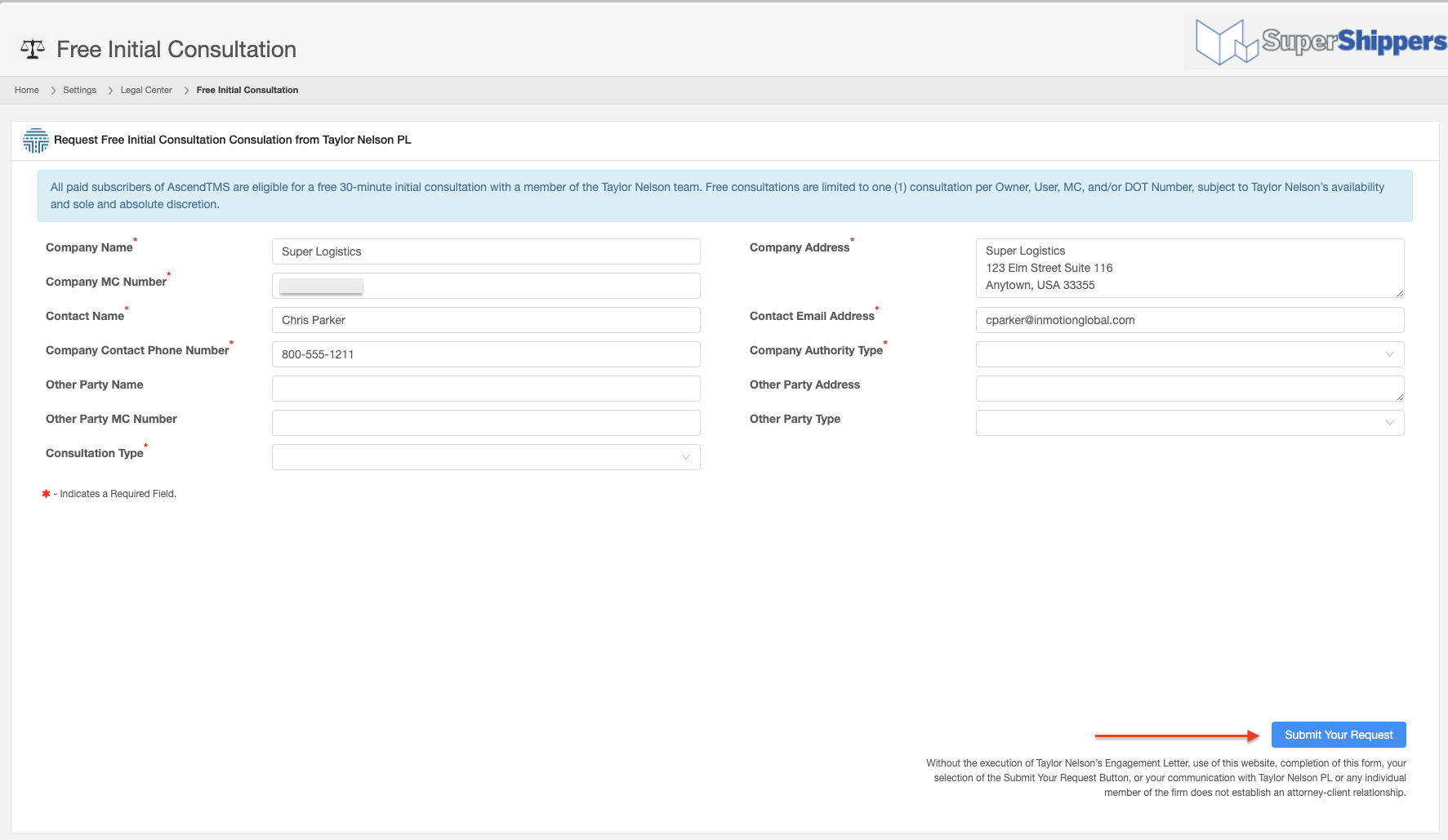Image resolution: width=1448 pixels, height=840 pixels.
Task: Click the chevron after Home breadcrumb
Action: pyautogui.click(x=53, y=91)
